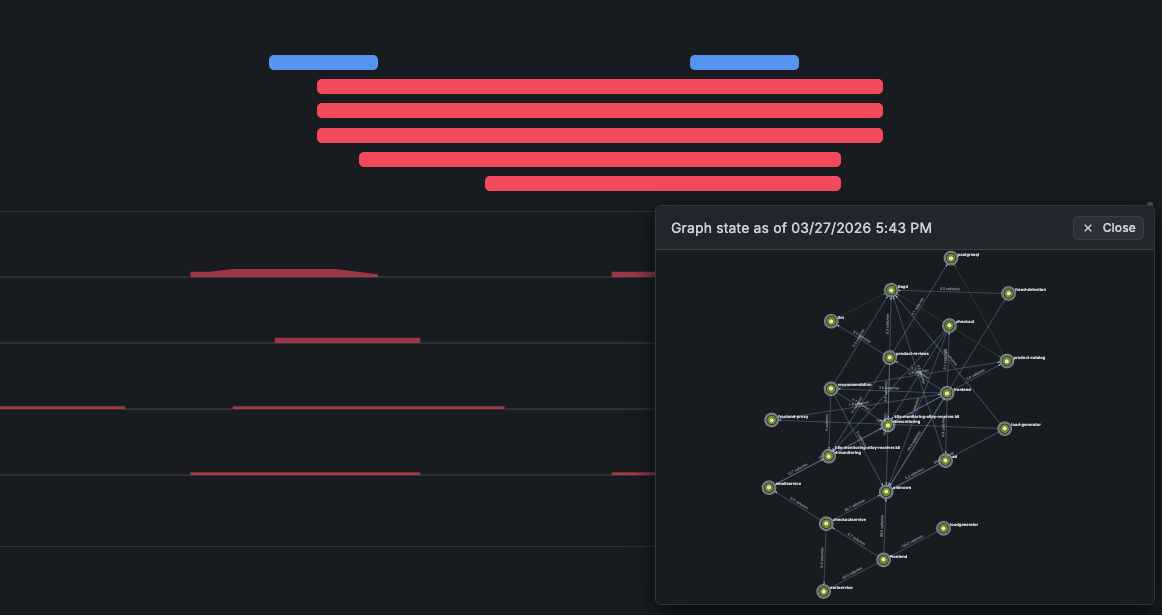Select the fraud-detection node icon
This screenshot has width=1162, height=615.
pos(1008,293)
